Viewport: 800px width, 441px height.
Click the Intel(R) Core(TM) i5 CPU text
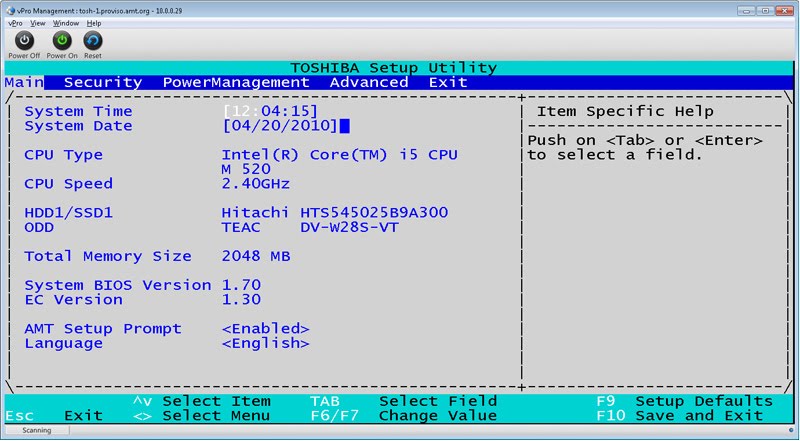click(339, 155)
